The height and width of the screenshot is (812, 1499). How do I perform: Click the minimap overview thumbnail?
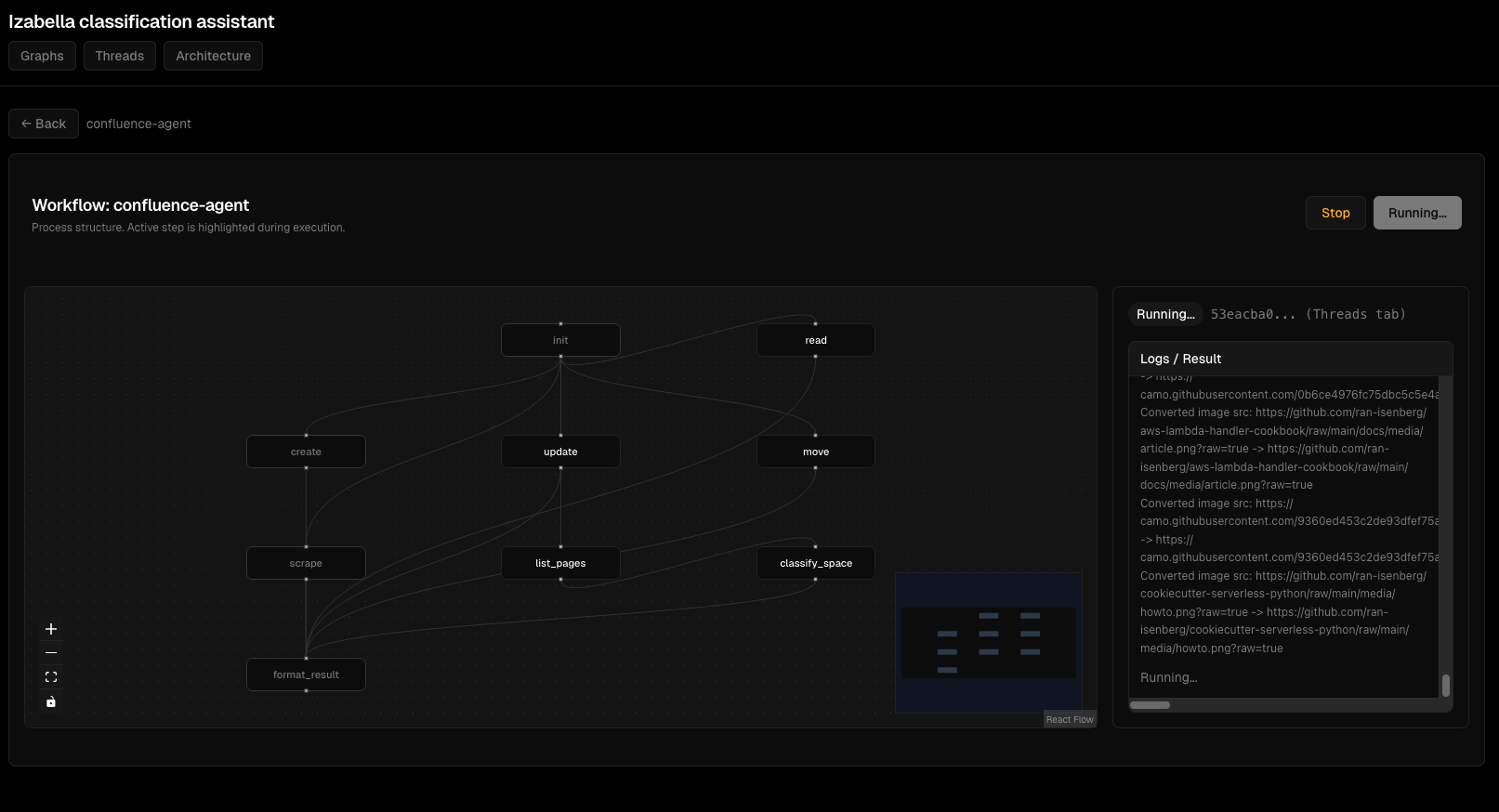point(988,643)
